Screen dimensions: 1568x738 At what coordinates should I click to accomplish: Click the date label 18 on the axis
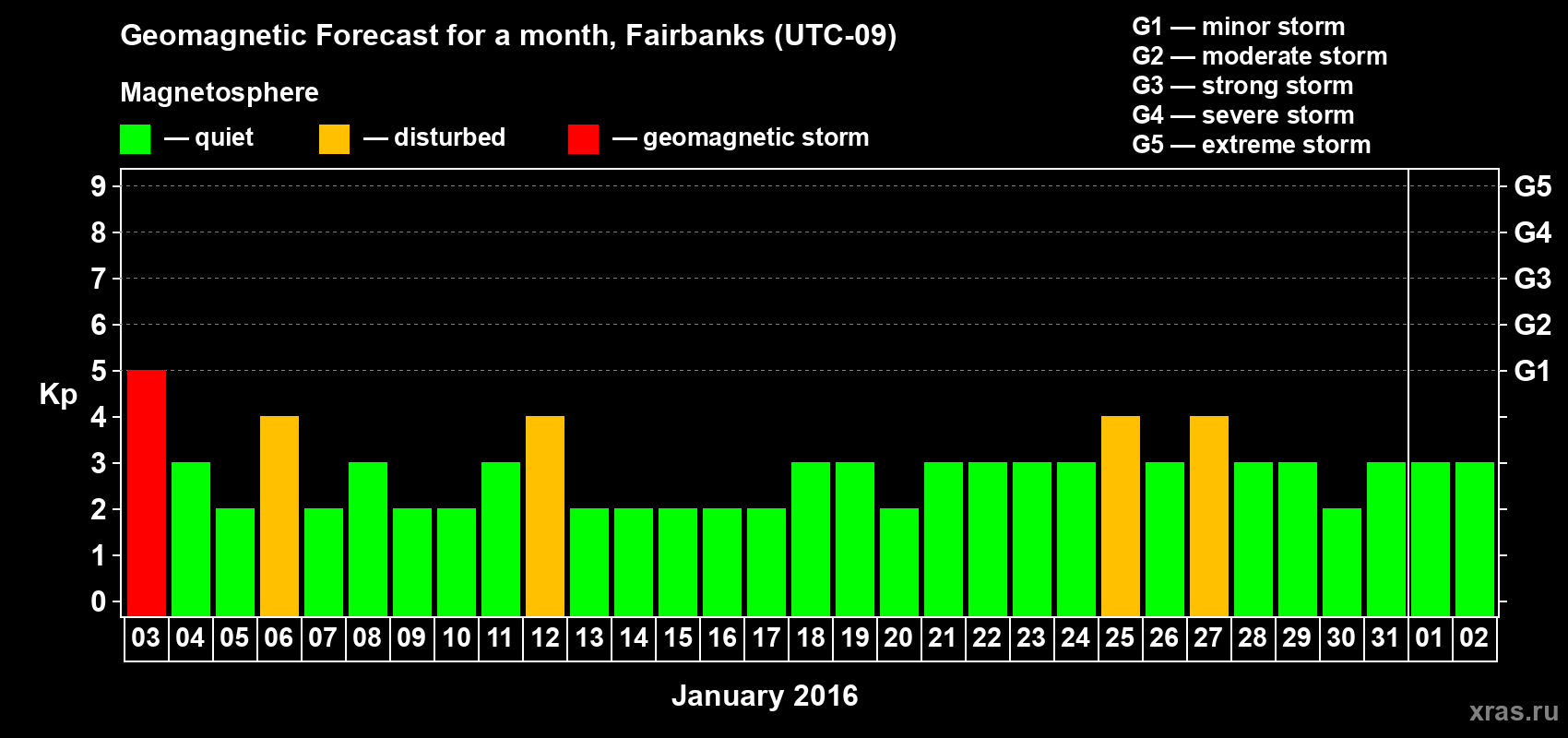(810, 637)
